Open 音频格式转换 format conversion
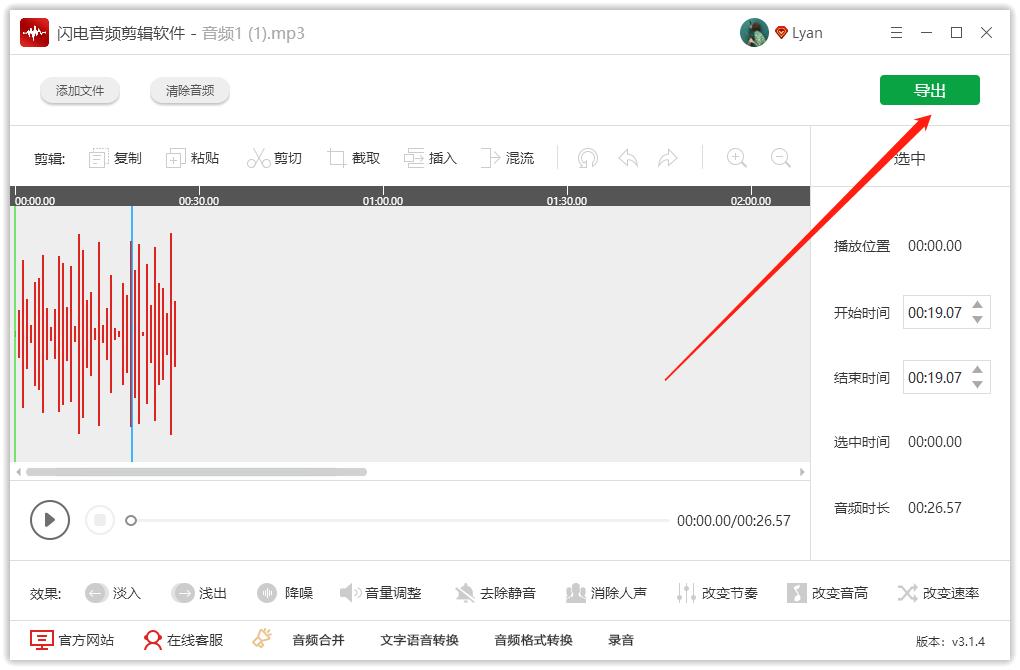Screen dimensions: 1020x670 coord(533,640)
